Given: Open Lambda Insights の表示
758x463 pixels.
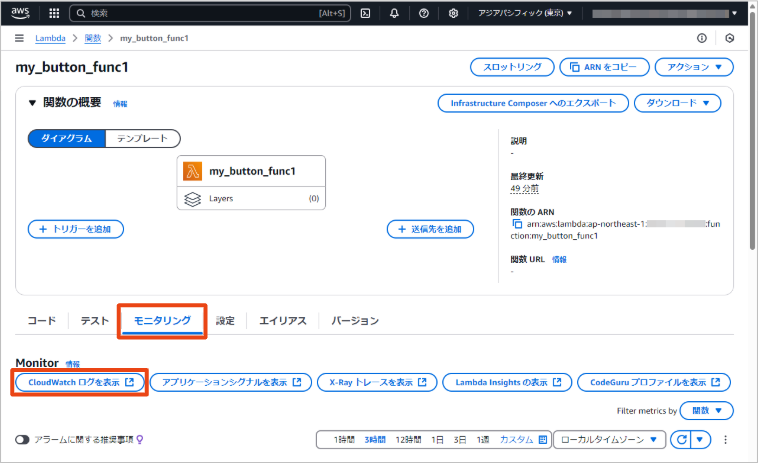Looking at the screenshot, I should coord(507,382).
